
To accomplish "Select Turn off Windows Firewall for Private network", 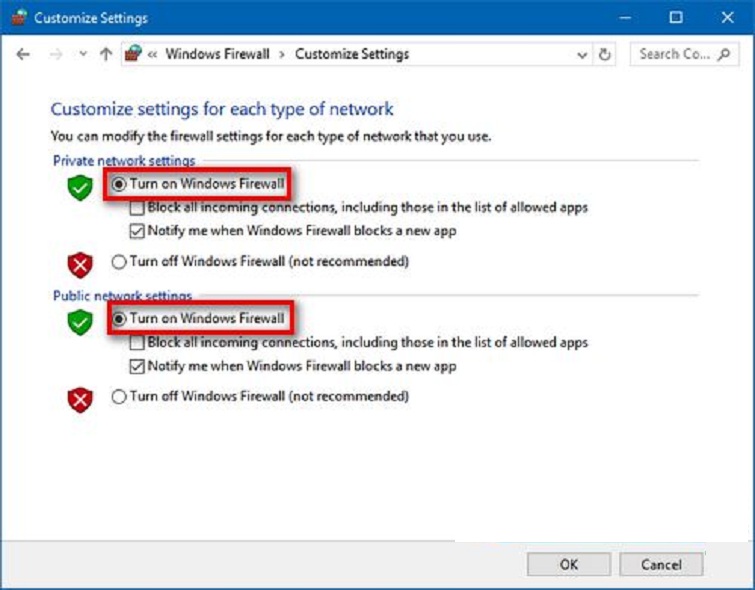I will pyautogui.click(x=120, y=262).
